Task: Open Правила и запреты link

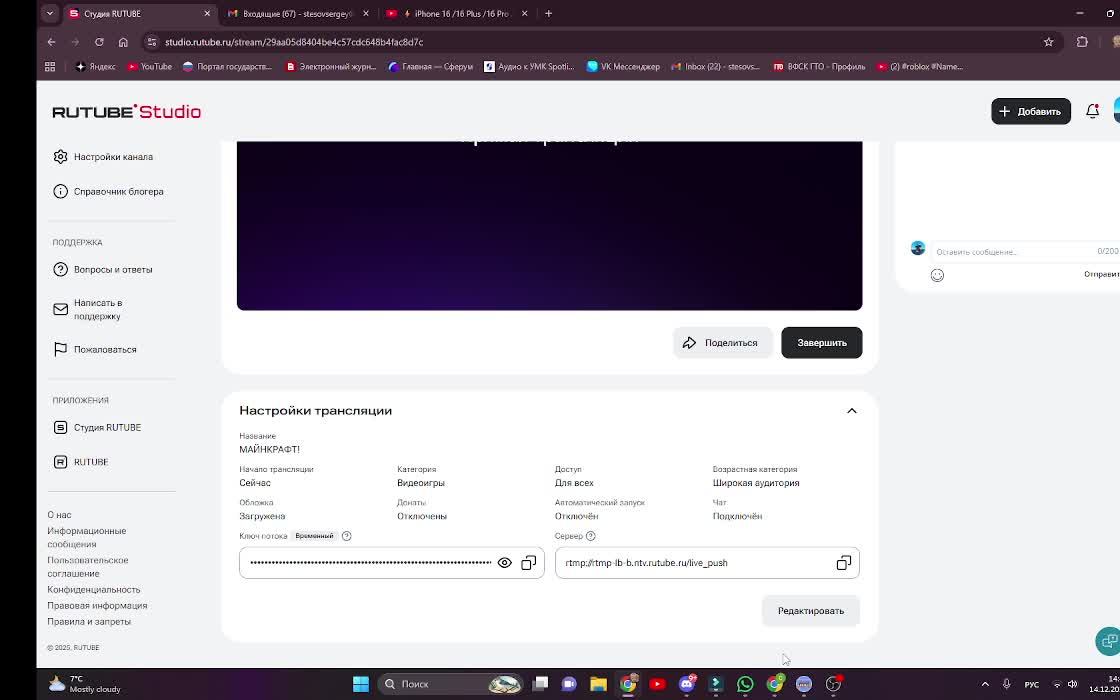Action: pos(89,621)
